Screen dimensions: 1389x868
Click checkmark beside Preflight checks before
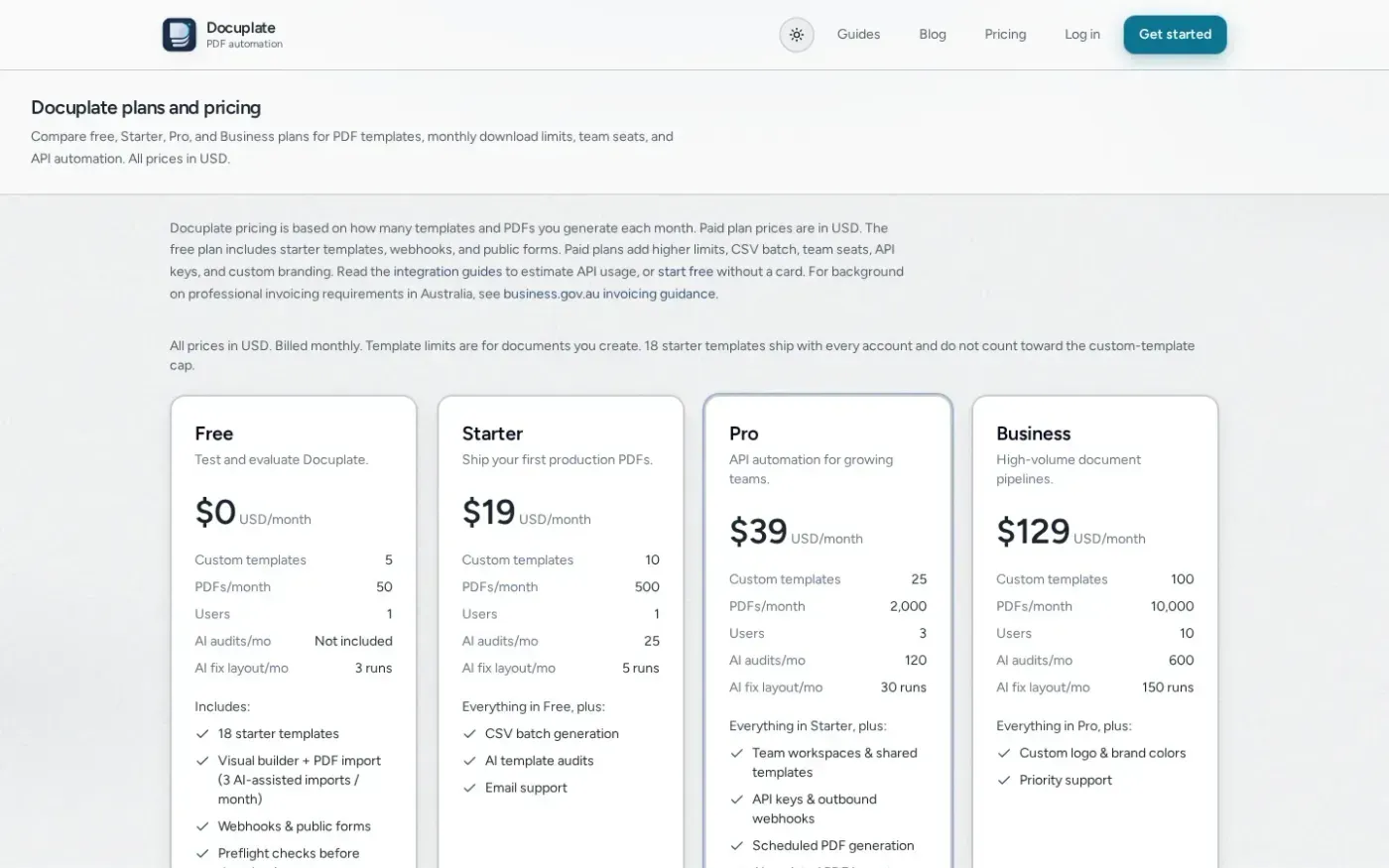click(202, 853)
